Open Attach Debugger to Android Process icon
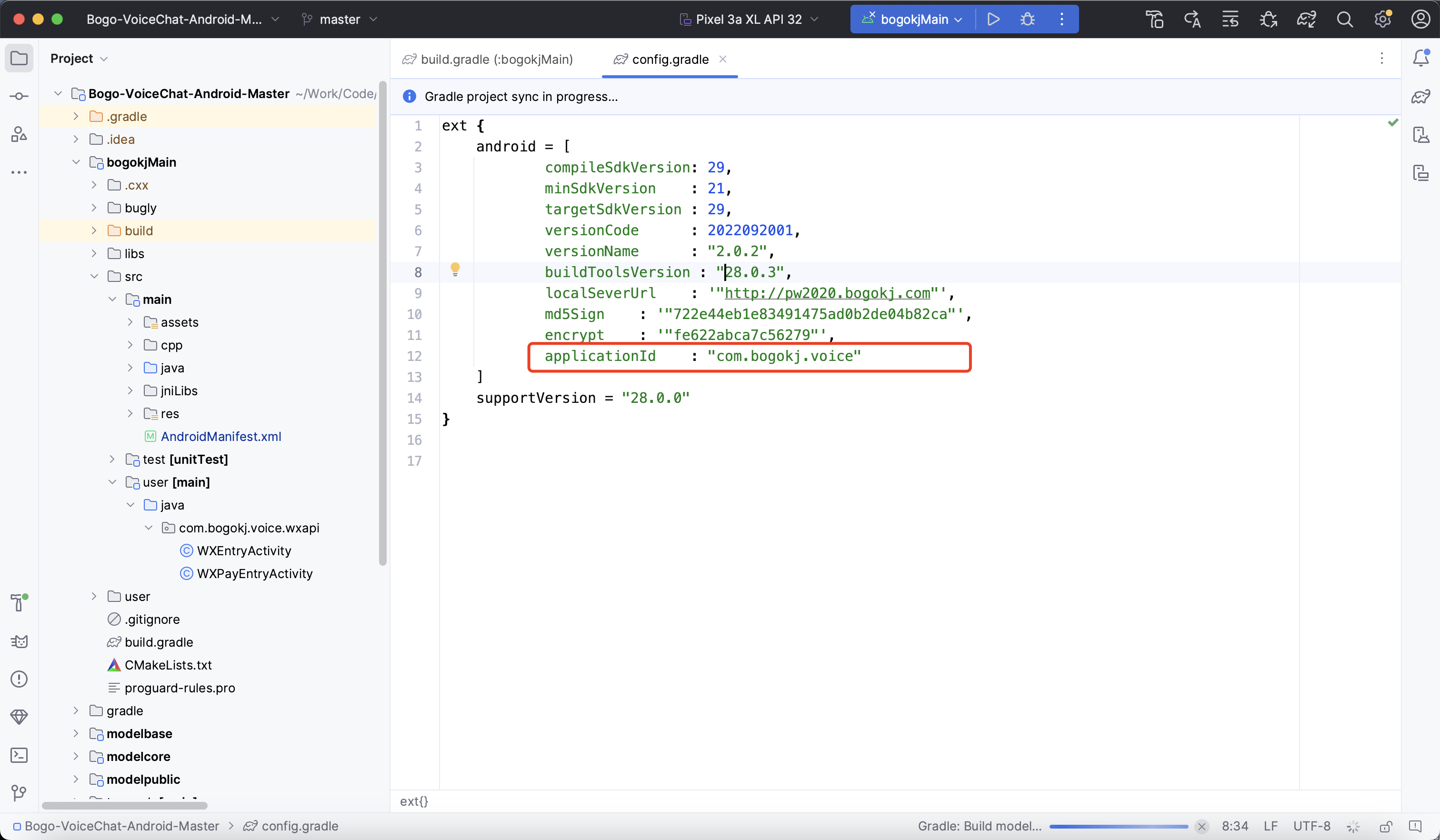1440x840 pixels. click(x=1269, y=20)
